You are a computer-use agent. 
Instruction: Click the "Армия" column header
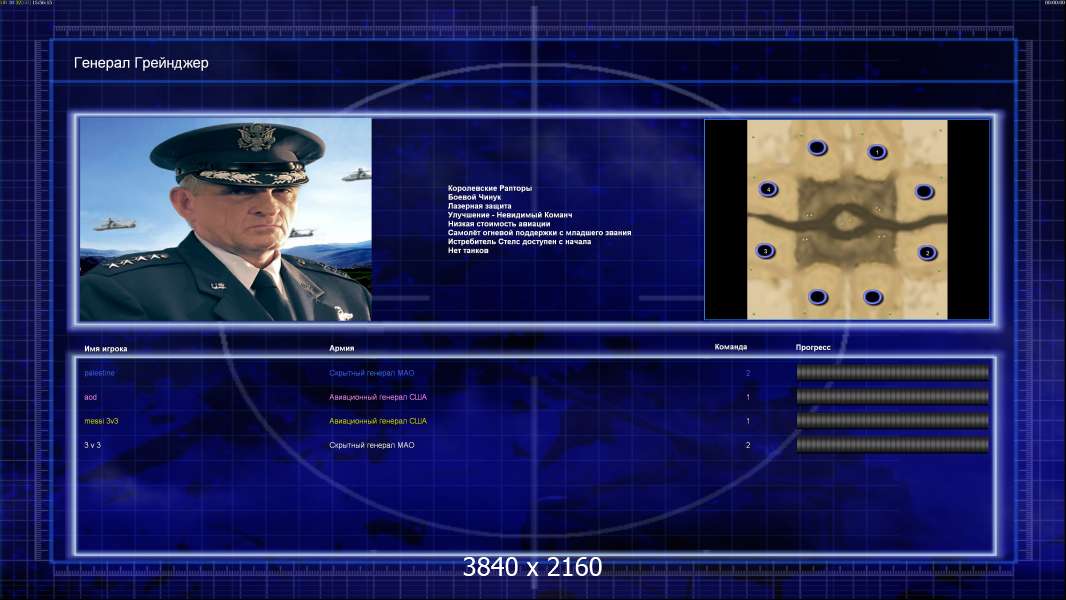341,348
